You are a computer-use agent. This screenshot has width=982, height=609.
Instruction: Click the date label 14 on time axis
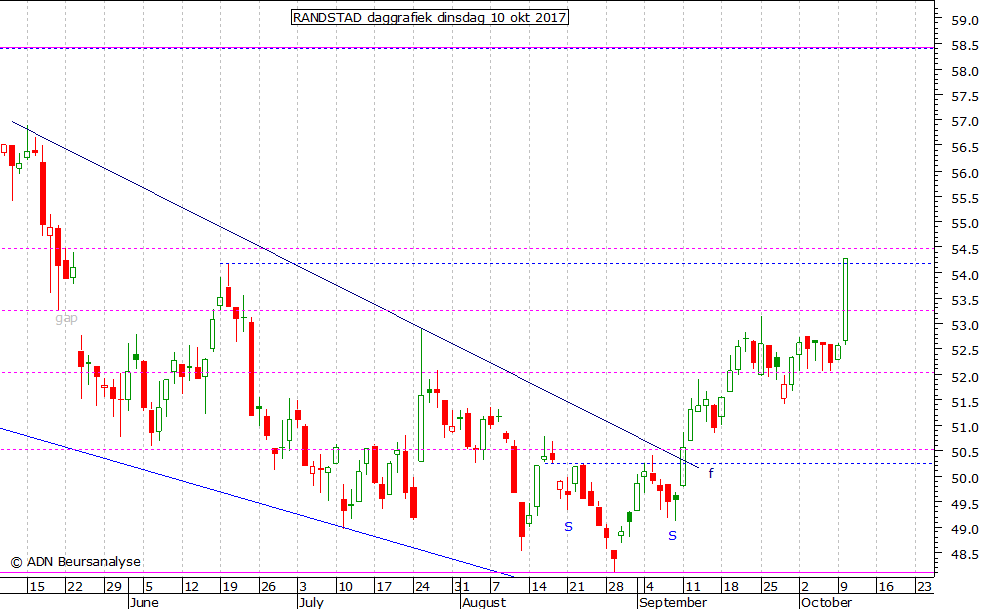pos(539,587)
